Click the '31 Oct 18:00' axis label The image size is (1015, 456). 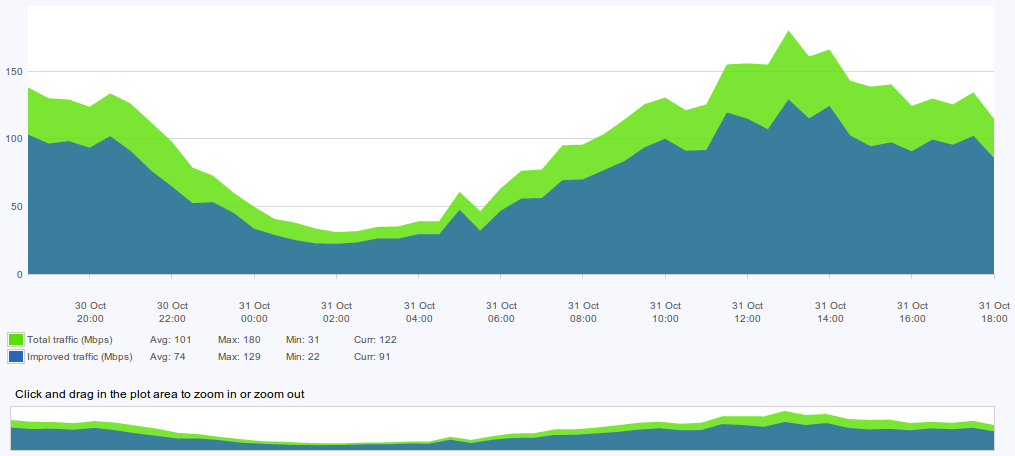[x=994, y=312]
